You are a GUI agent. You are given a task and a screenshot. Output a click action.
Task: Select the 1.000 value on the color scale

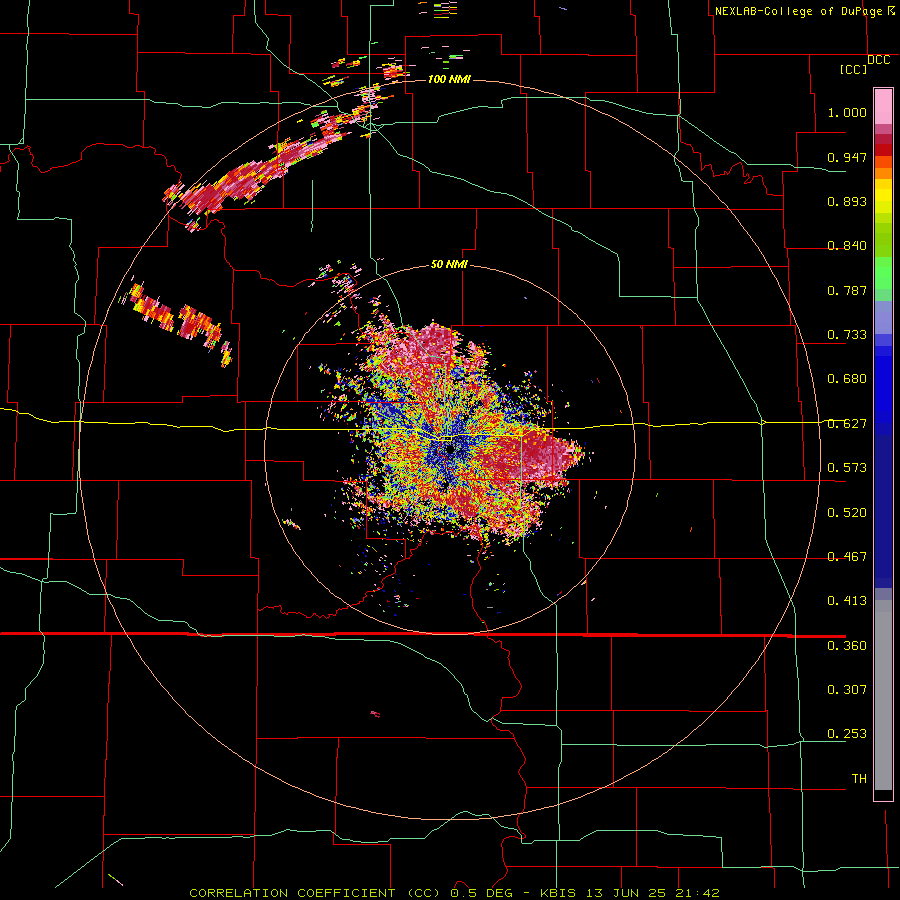pyautogui.click(x=847, y=112)
